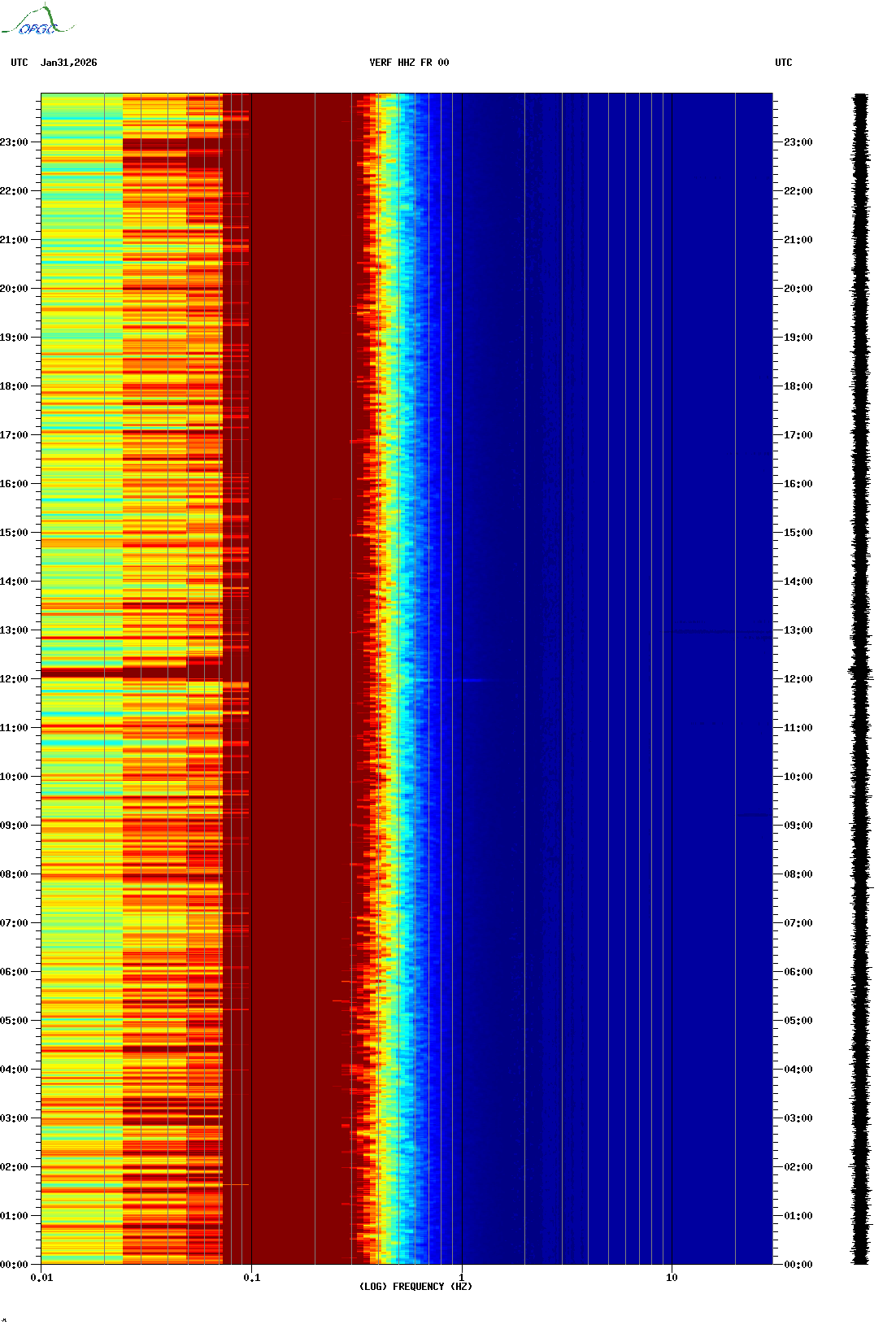Click the (LOG) FREQUENCY (HZ) axis title
This screenshot has height=1329, width=896.
click(415, 1287)
